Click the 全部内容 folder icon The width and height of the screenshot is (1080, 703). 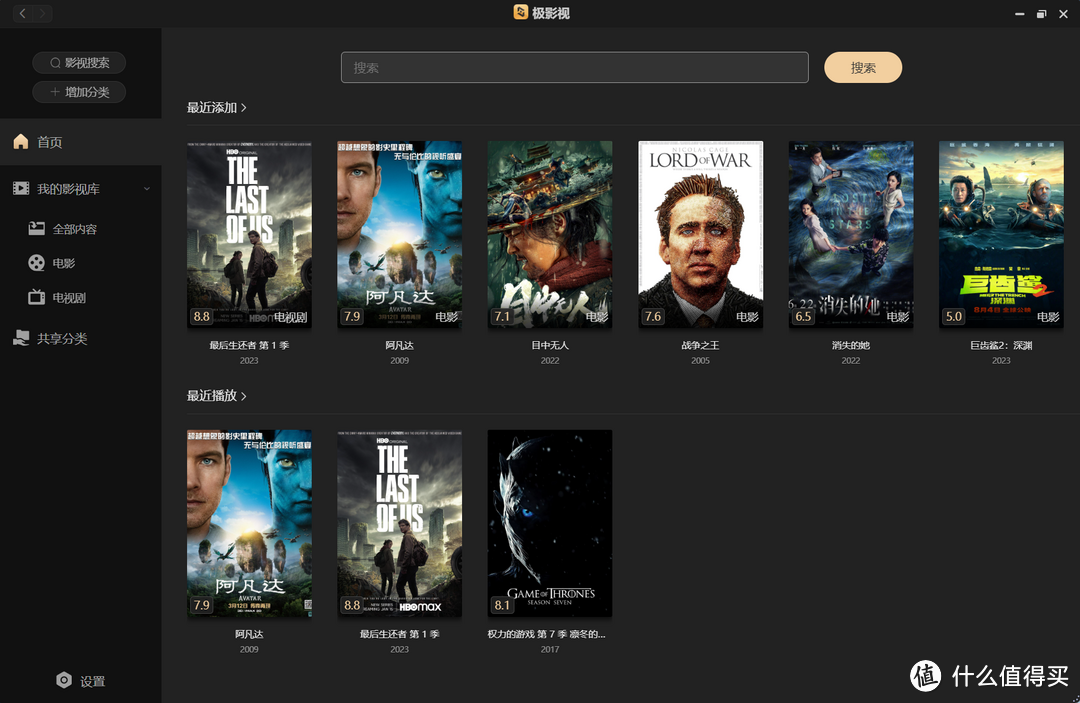coord(37,228)
